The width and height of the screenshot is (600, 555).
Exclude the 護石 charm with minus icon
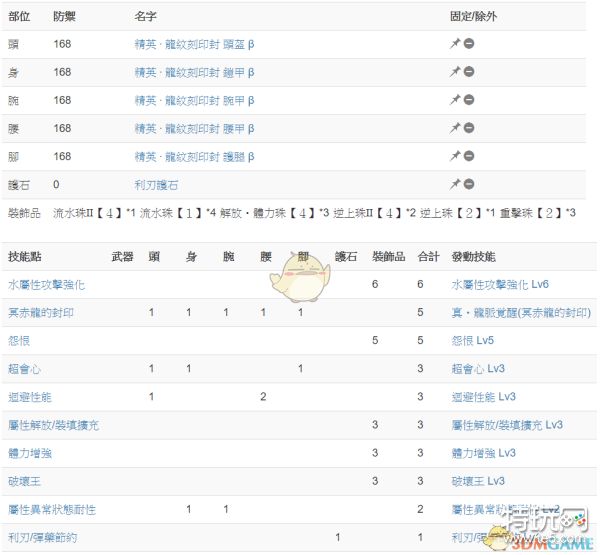(468, 184)
